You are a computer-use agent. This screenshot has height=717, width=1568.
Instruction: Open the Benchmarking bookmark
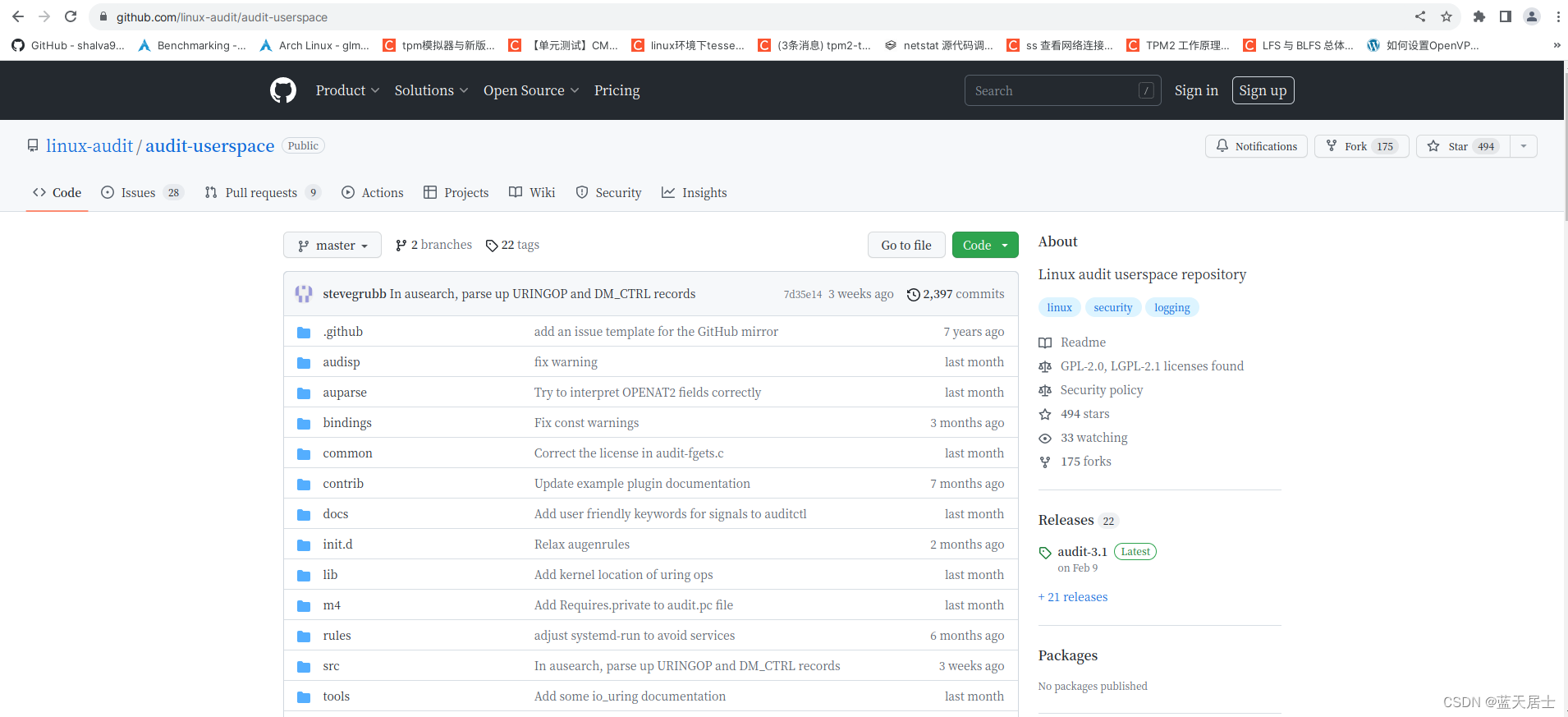click(x=192, y=45)
